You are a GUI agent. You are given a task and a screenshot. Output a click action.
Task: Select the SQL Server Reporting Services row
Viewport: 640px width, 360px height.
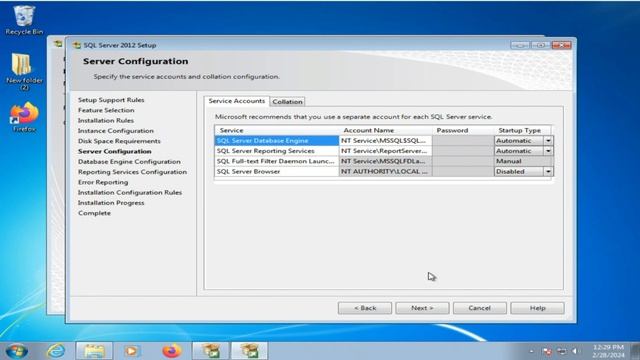coord(277,151)
